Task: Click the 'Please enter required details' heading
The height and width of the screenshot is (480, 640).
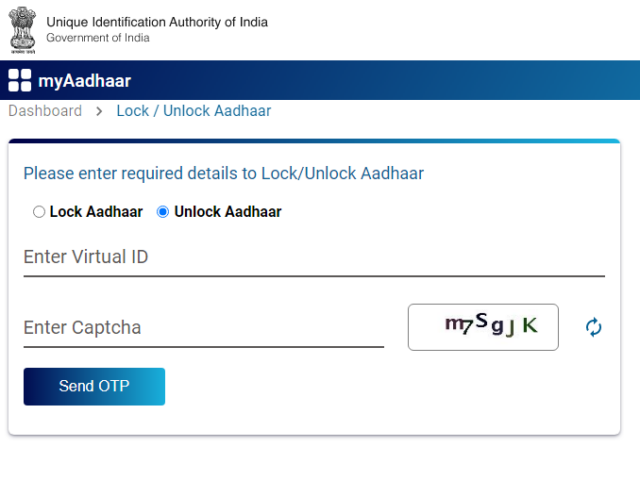Action: point(224,173)
